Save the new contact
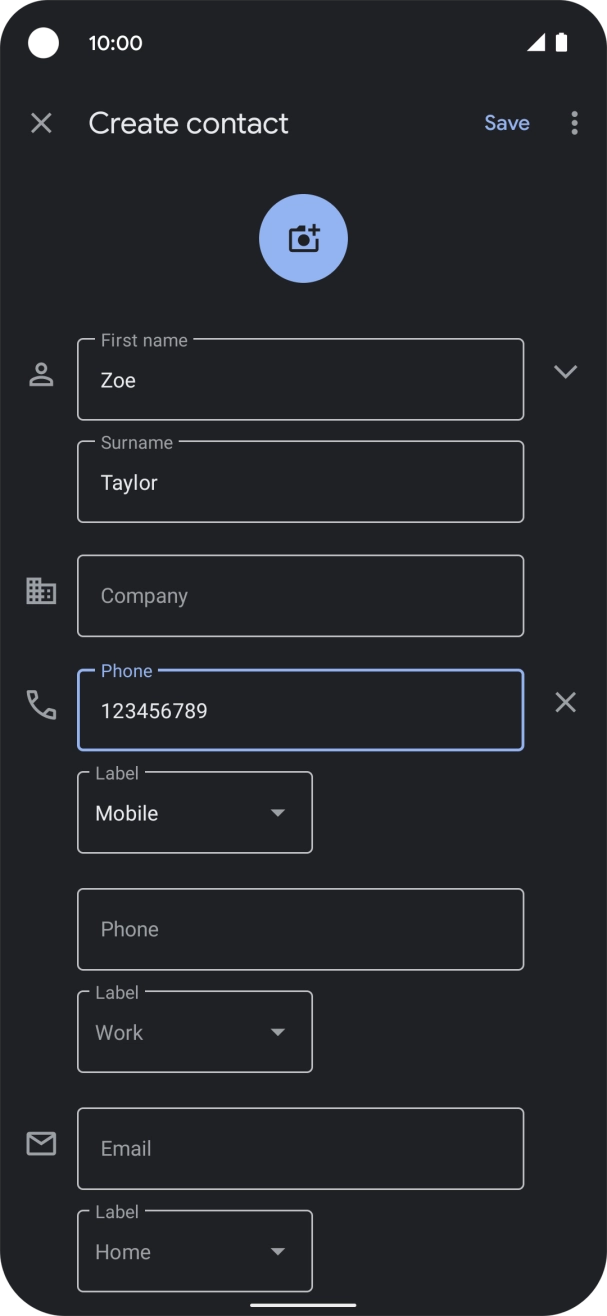The height and width of the screenshot is (1316, 607). (506, 123)
